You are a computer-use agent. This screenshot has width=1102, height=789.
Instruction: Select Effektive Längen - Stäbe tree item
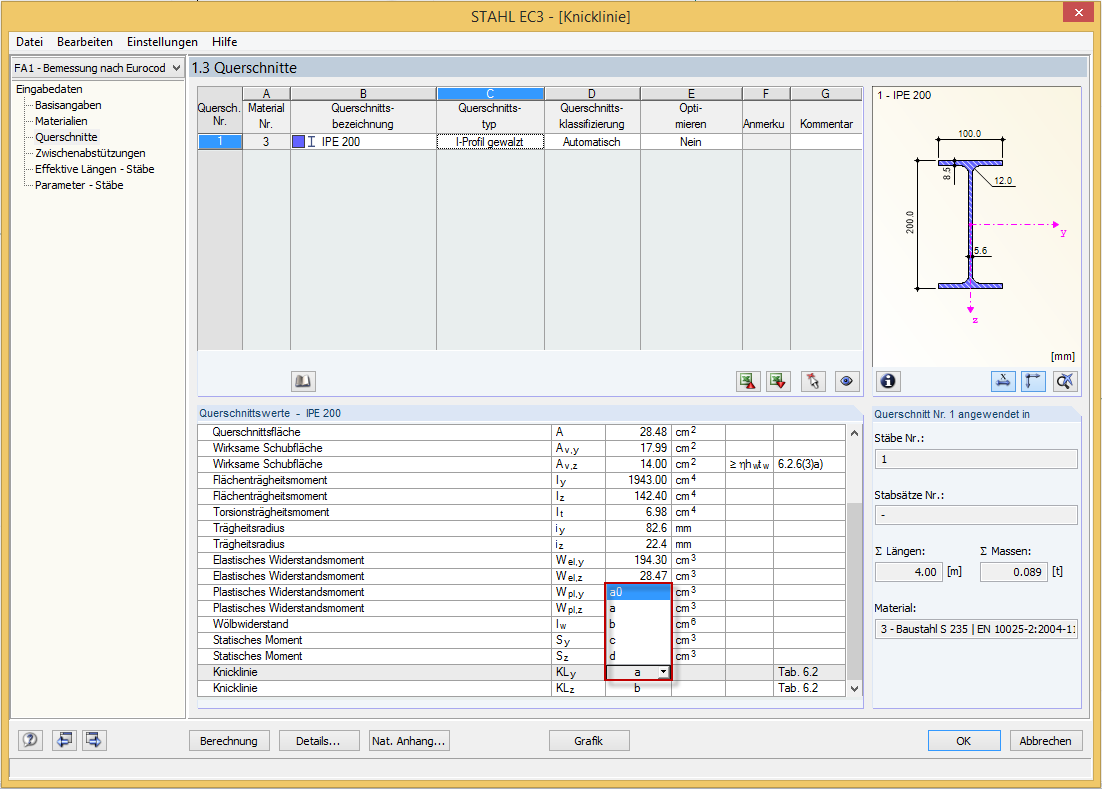(94, 169)
